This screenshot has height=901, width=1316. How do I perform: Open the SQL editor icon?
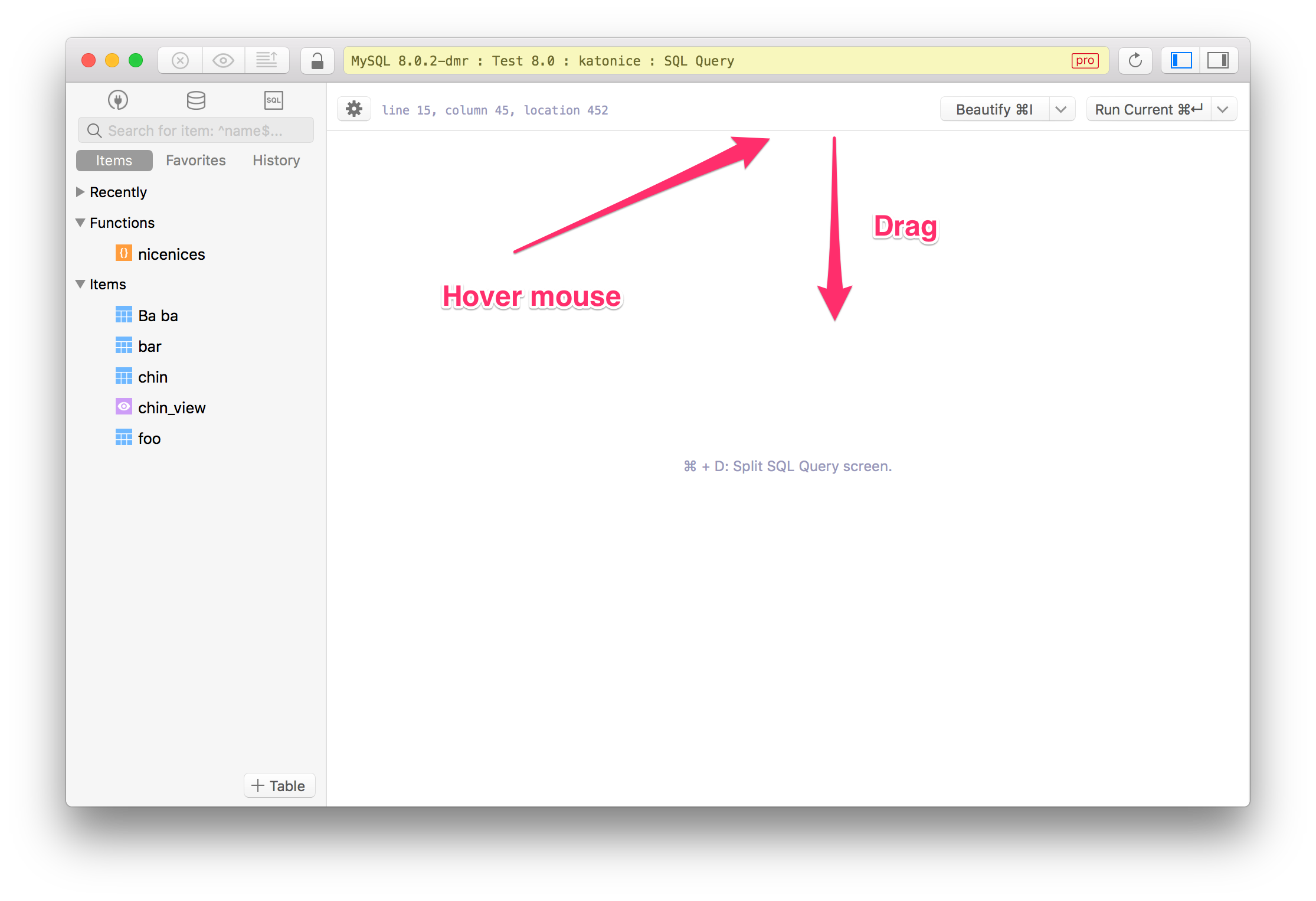(x=274, y=100)
